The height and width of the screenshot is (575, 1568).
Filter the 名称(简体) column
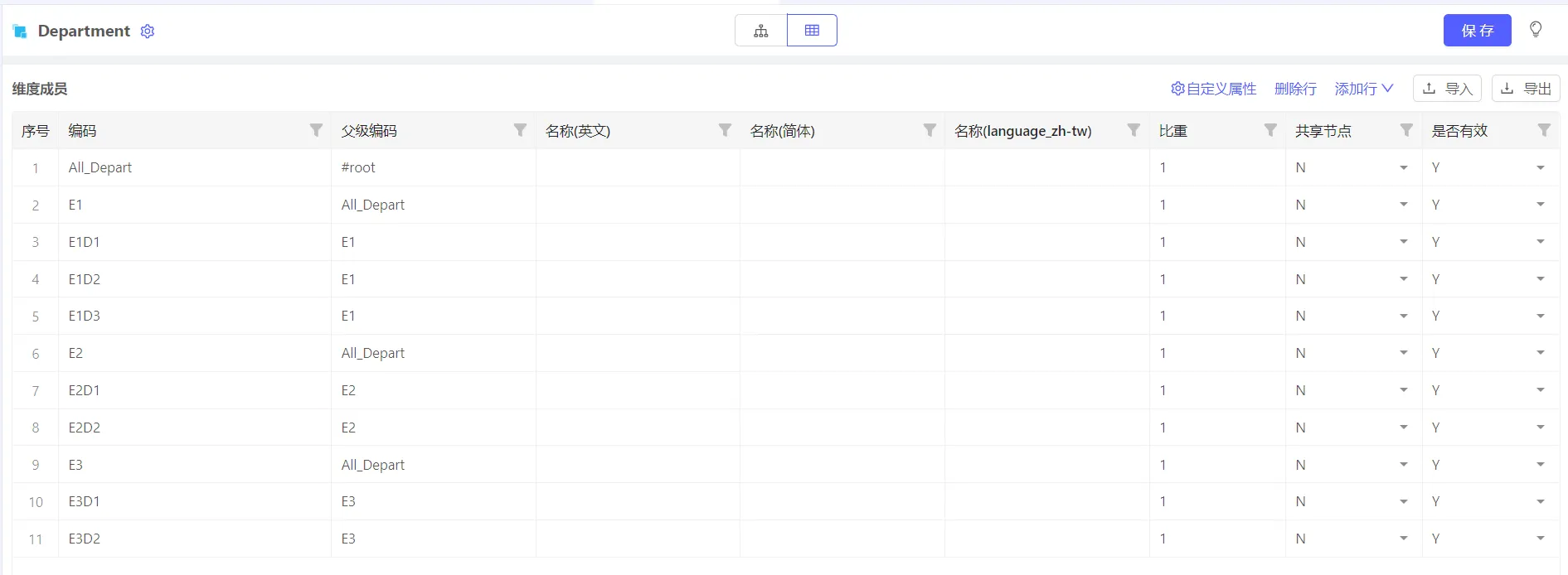(x=930, y=130)
